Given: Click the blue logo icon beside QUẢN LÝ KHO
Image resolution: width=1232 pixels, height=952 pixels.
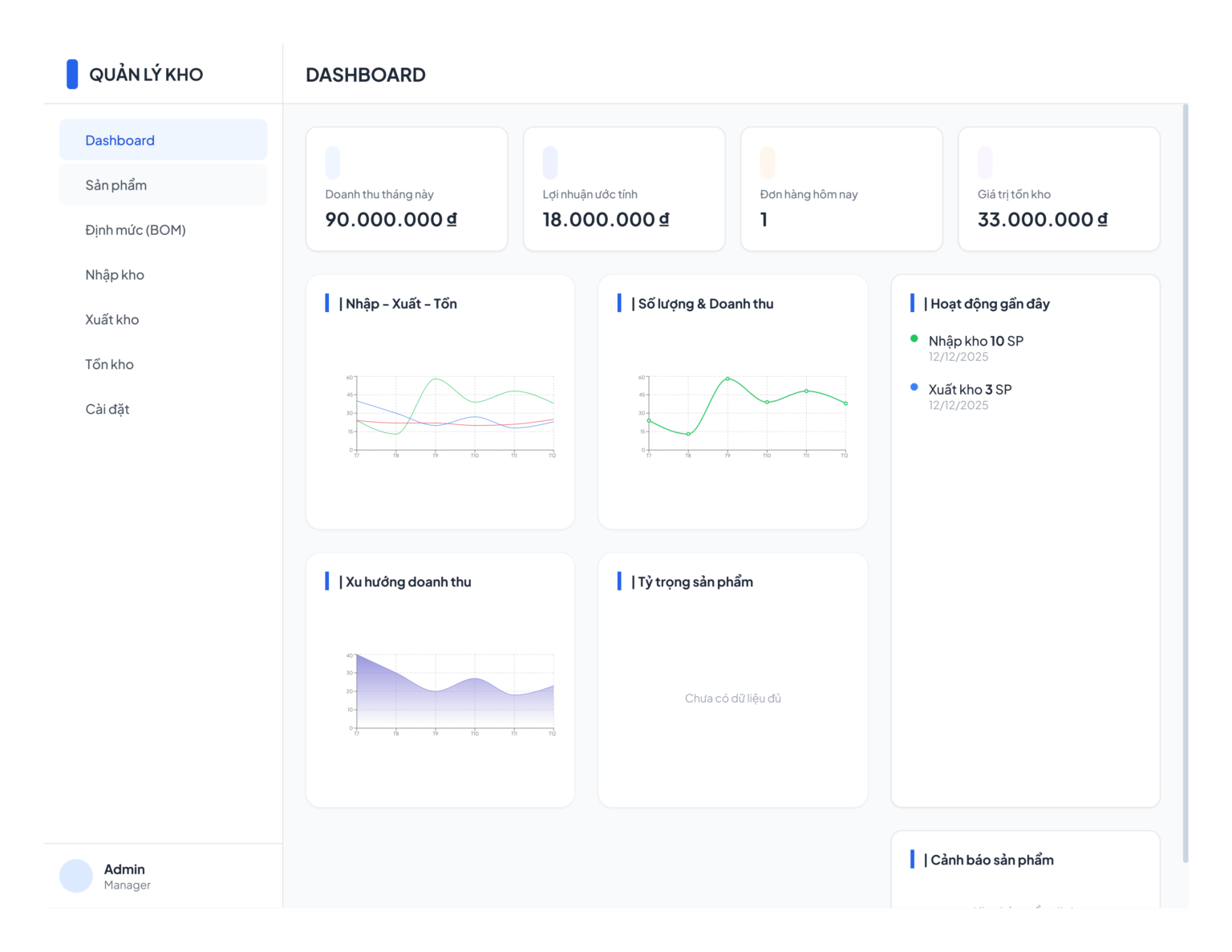Looking at the screenshot, I should coord(72,74).
